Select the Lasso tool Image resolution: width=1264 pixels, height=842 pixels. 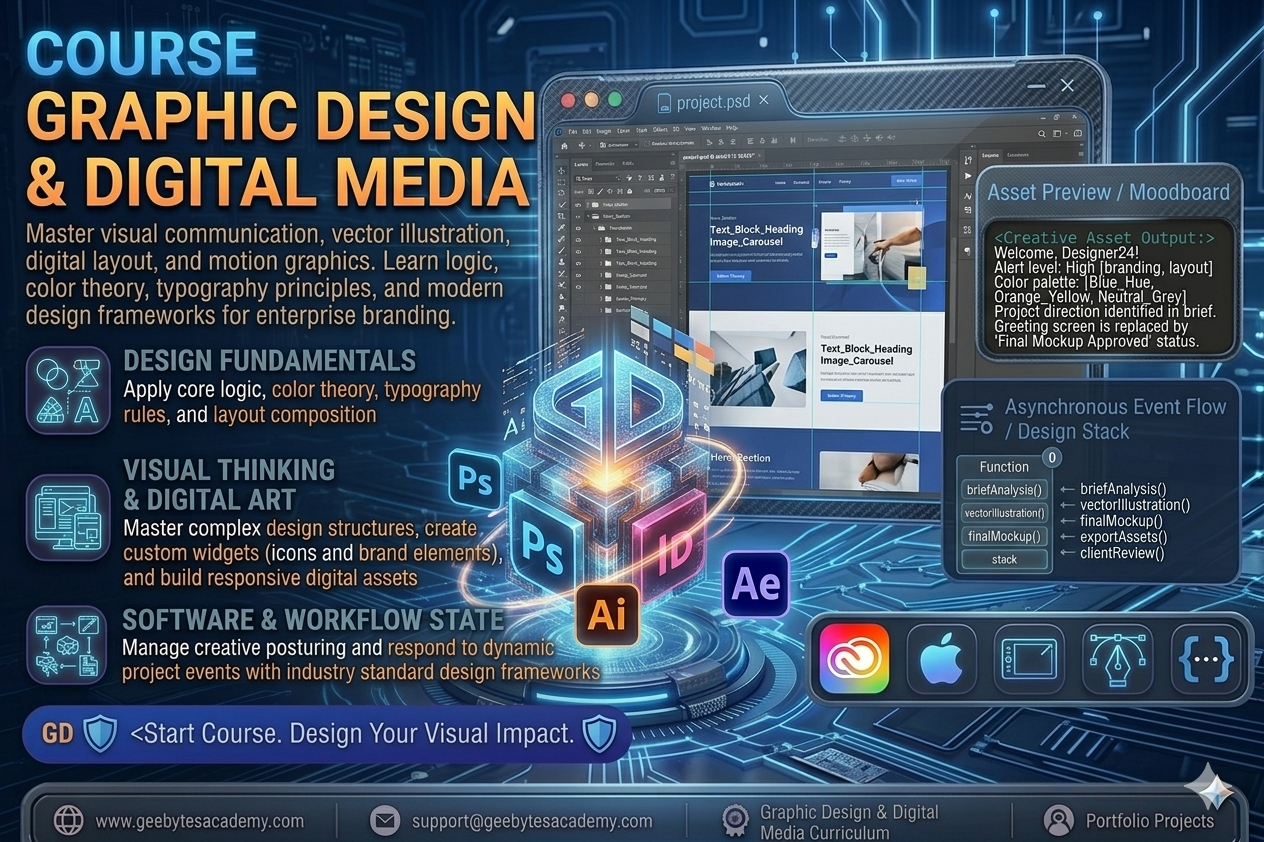point(561,193)
